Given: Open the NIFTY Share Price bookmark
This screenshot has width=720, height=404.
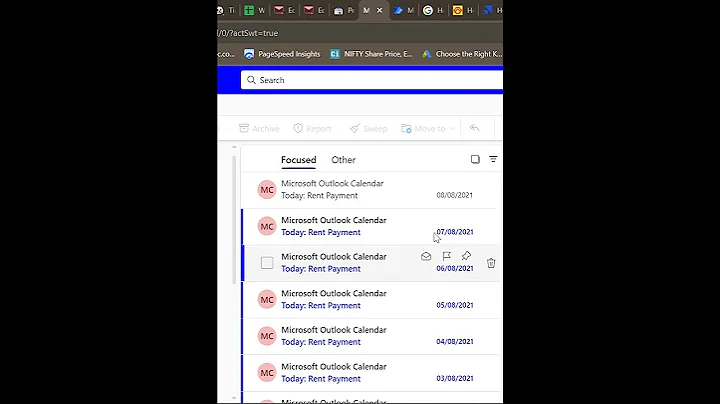Looking at the screenshot, I should tap(371, 54).
